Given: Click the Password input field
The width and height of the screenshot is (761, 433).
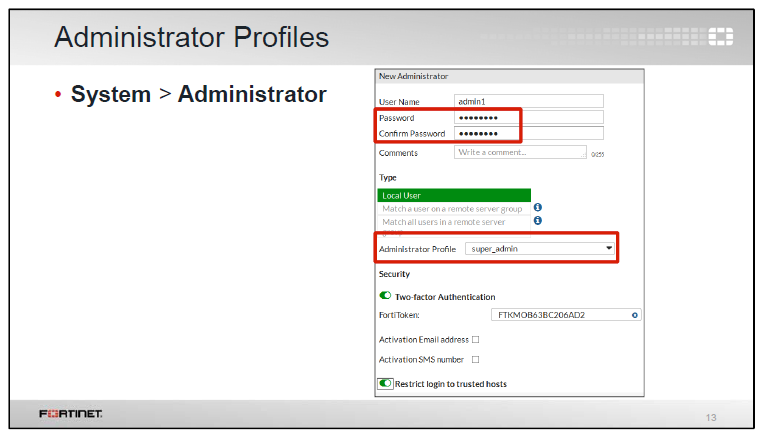Looking at the screenshot, I should click(x=528, y=117).
